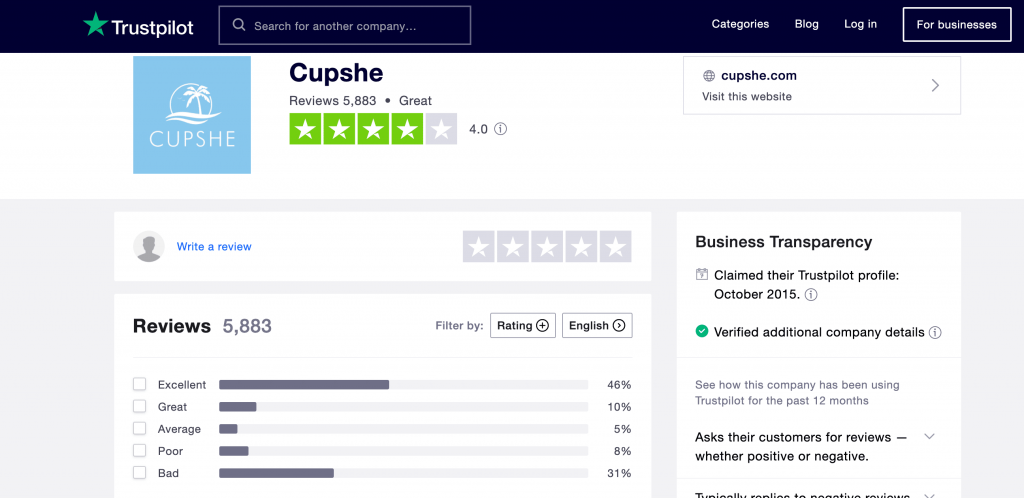Tick the Average reviews checkbox

coord(140,428)
